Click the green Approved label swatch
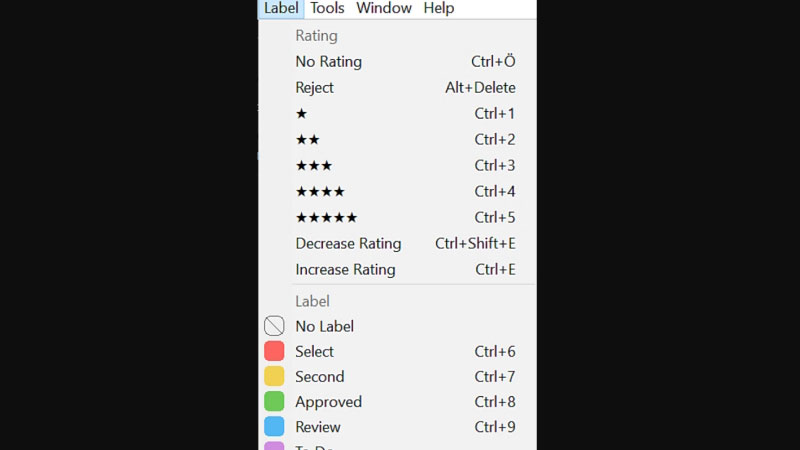Image resolution: width=800 pixels, height=450 pixels. tap(274, 401)
